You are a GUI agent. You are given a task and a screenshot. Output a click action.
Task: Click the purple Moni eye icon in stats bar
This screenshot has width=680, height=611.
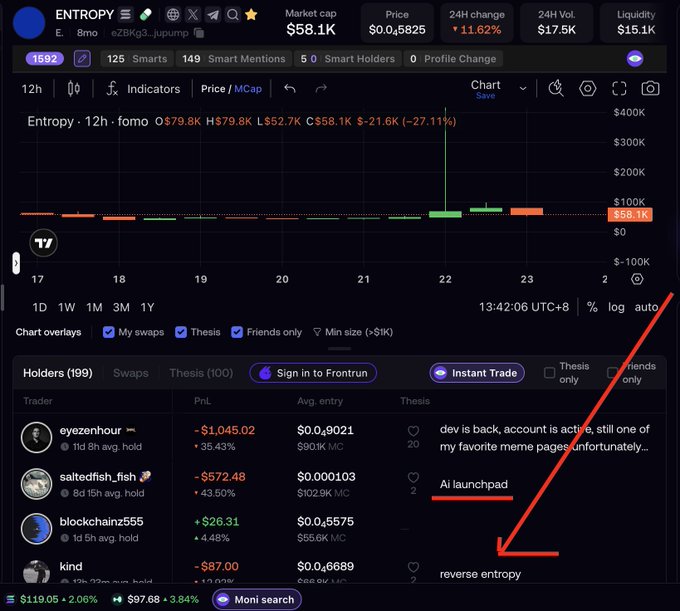click(x=635, y=59)
